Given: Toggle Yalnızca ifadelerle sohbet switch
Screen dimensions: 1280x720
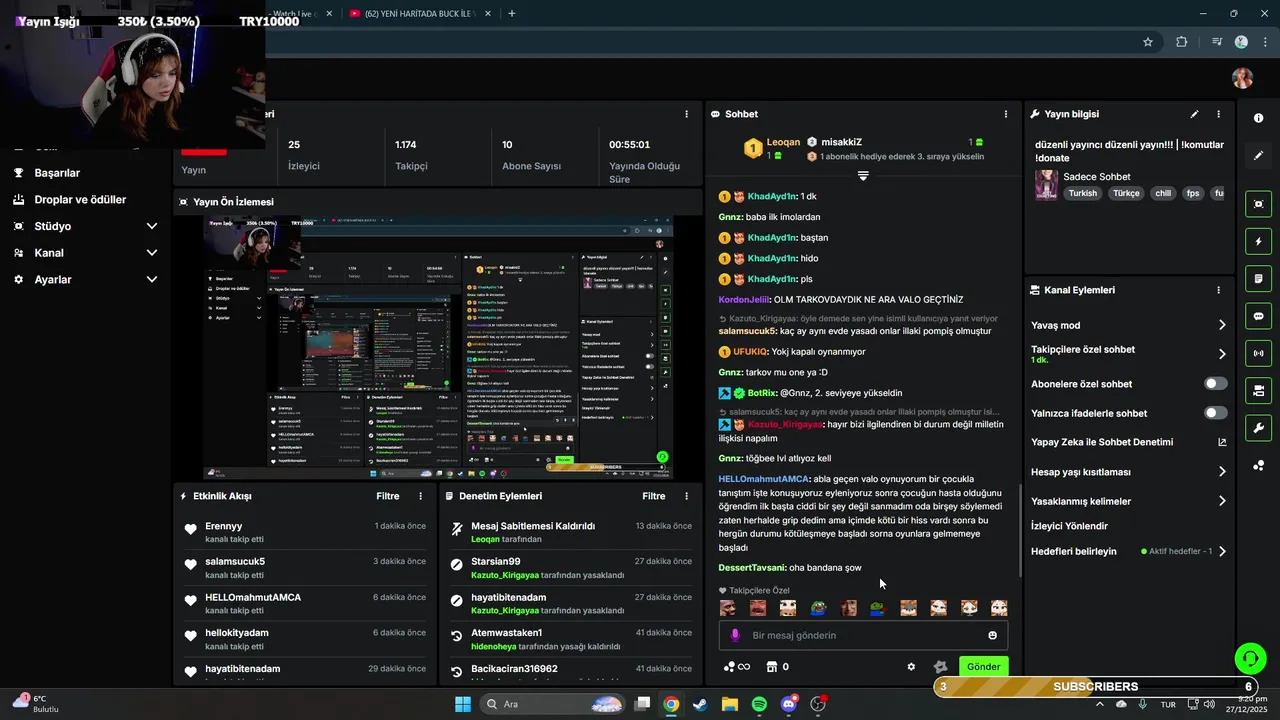Looking at the screenshot, I should [1216, 413].
